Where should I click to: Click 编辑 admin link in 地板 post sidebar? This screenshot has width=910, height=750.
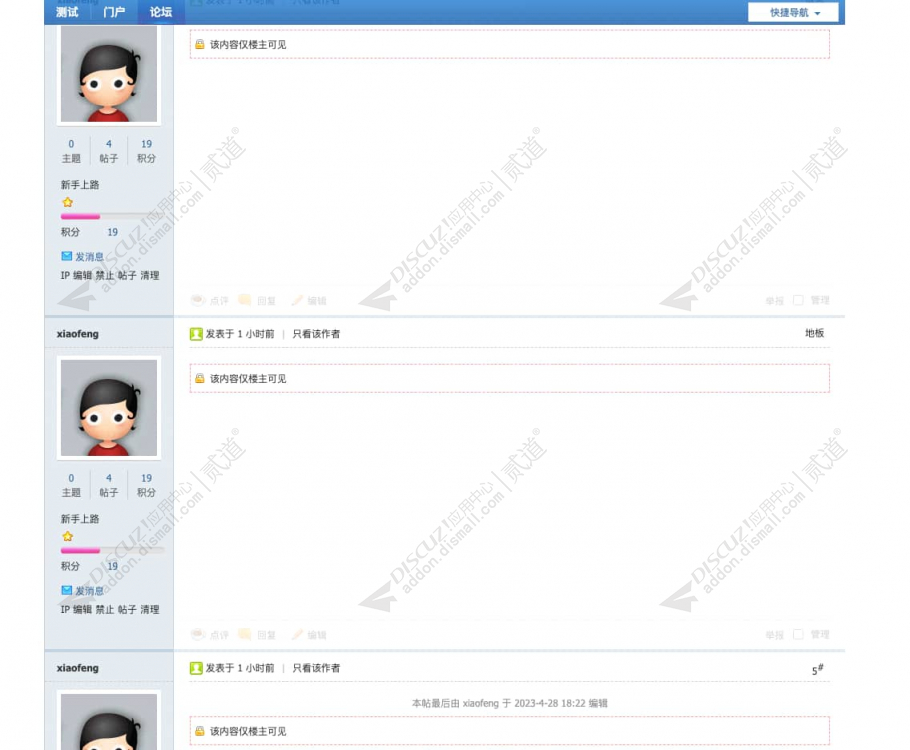pos(82,610)
